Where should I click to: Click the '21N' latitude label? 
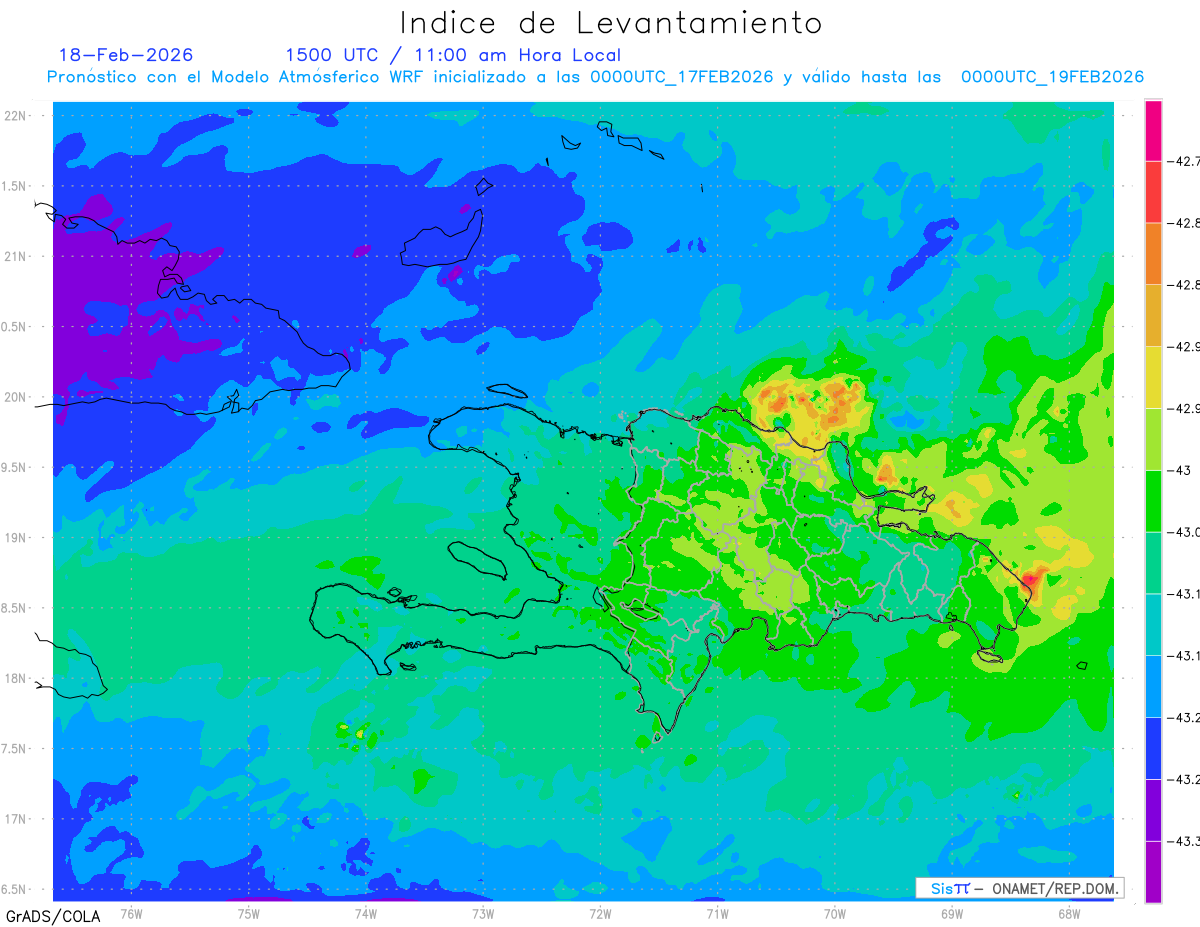[x=16, y=256]
